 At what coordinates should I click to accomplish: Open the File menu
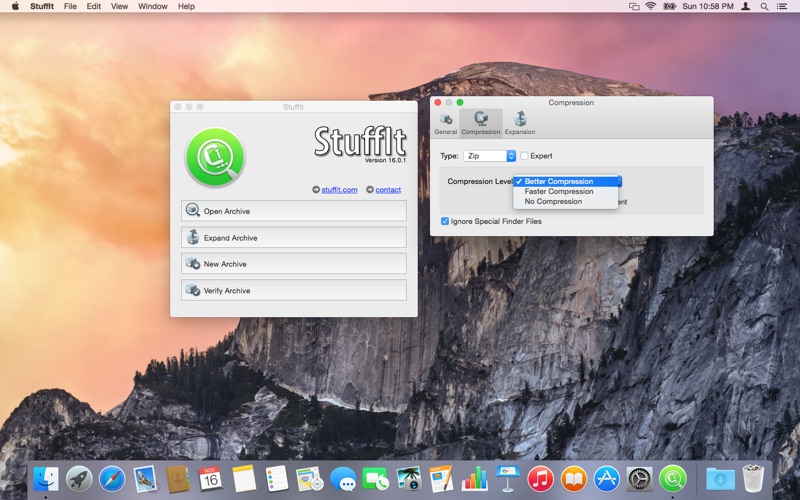70,6
